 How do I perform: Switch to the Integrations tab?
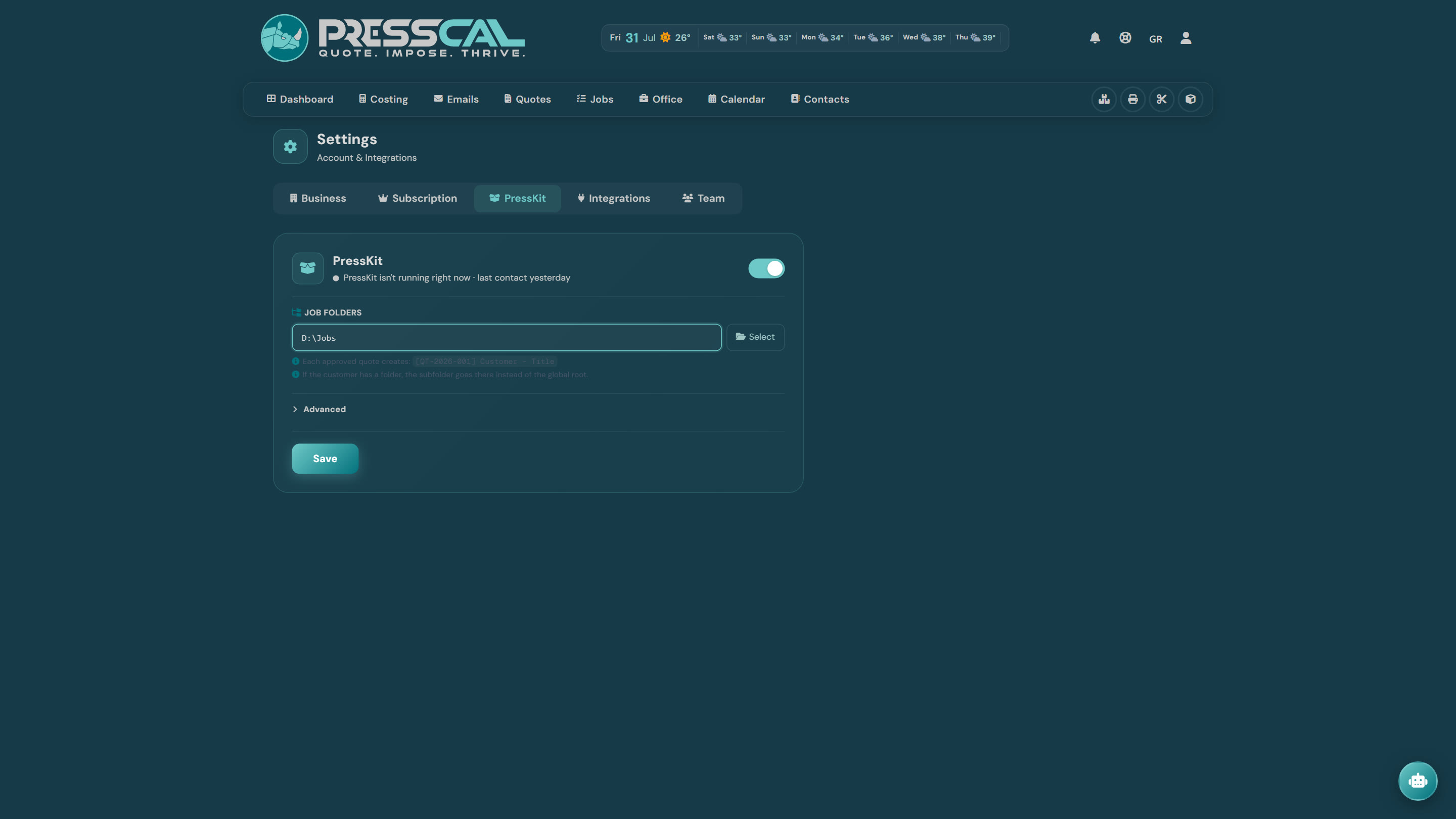coord(614,198)
